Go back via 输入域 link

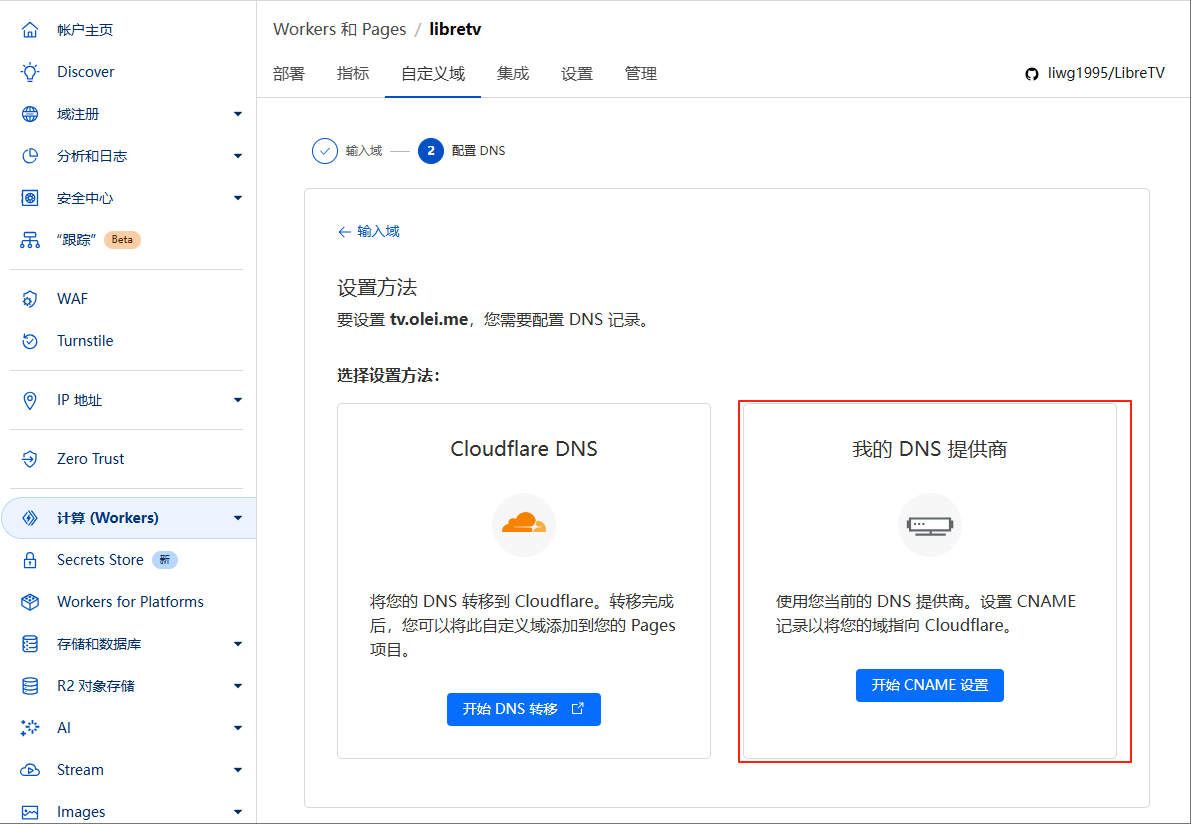[369, 231]
